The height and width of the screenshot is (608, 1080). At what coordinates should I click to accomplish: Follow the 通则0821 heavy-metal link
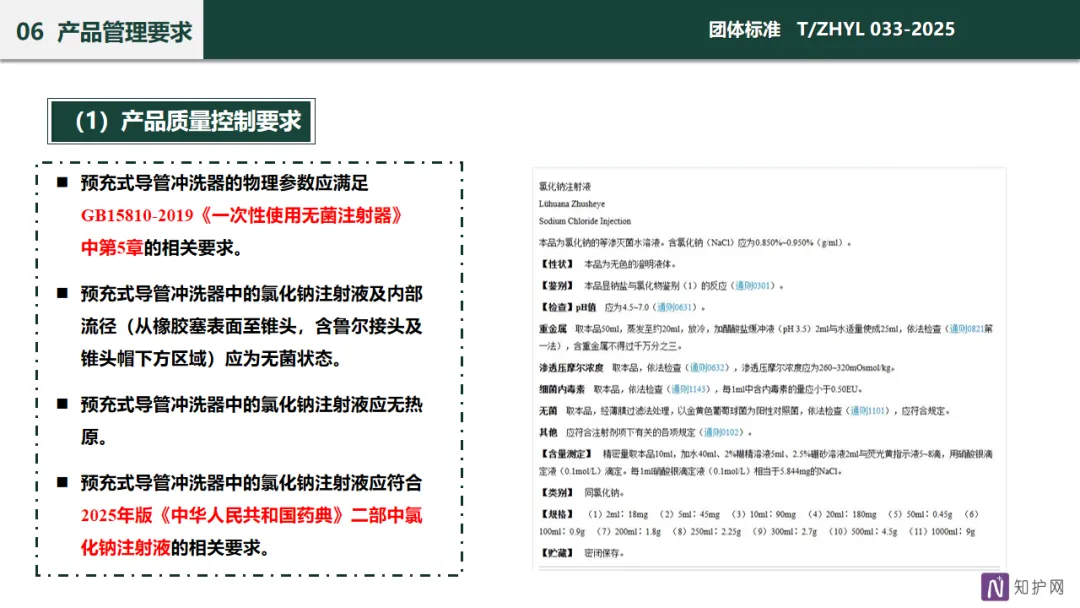(966, 329)
